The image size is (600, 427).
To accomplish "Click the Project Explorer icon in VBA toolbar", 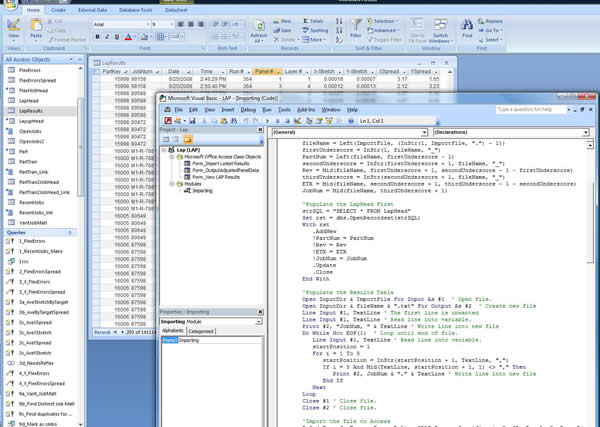I will (309, 121).
